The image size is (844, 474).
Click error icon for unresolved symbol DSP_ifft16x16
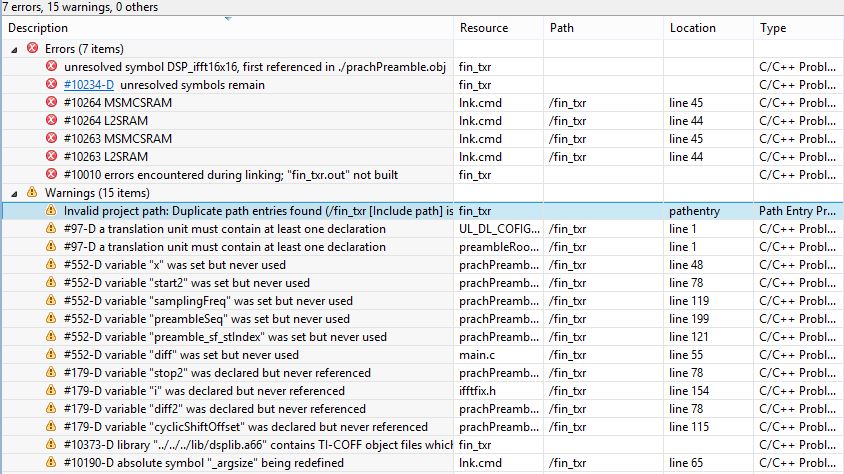51,66
